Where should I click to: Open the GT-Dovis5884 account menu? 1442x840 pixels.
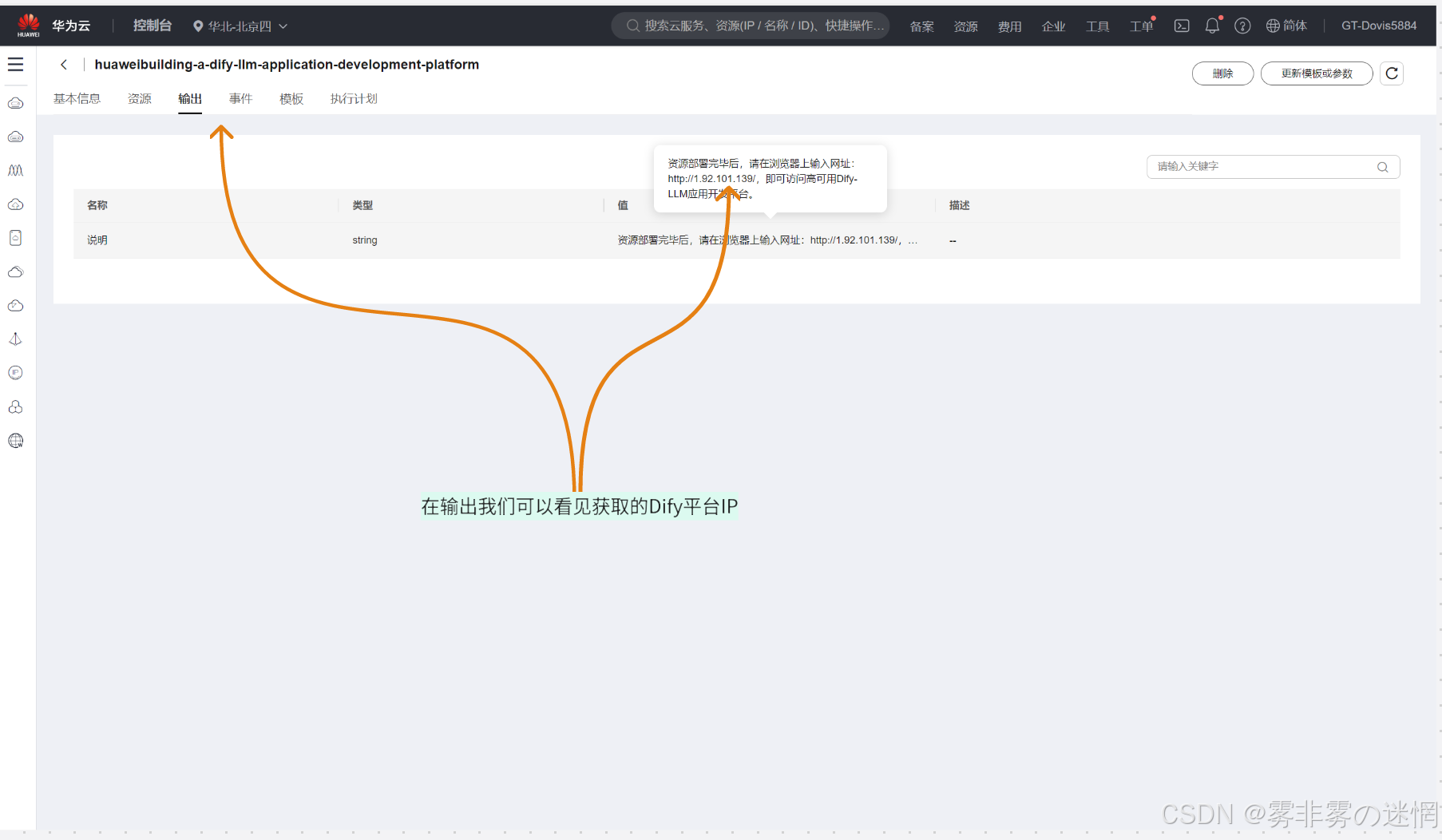point(1379,26)
